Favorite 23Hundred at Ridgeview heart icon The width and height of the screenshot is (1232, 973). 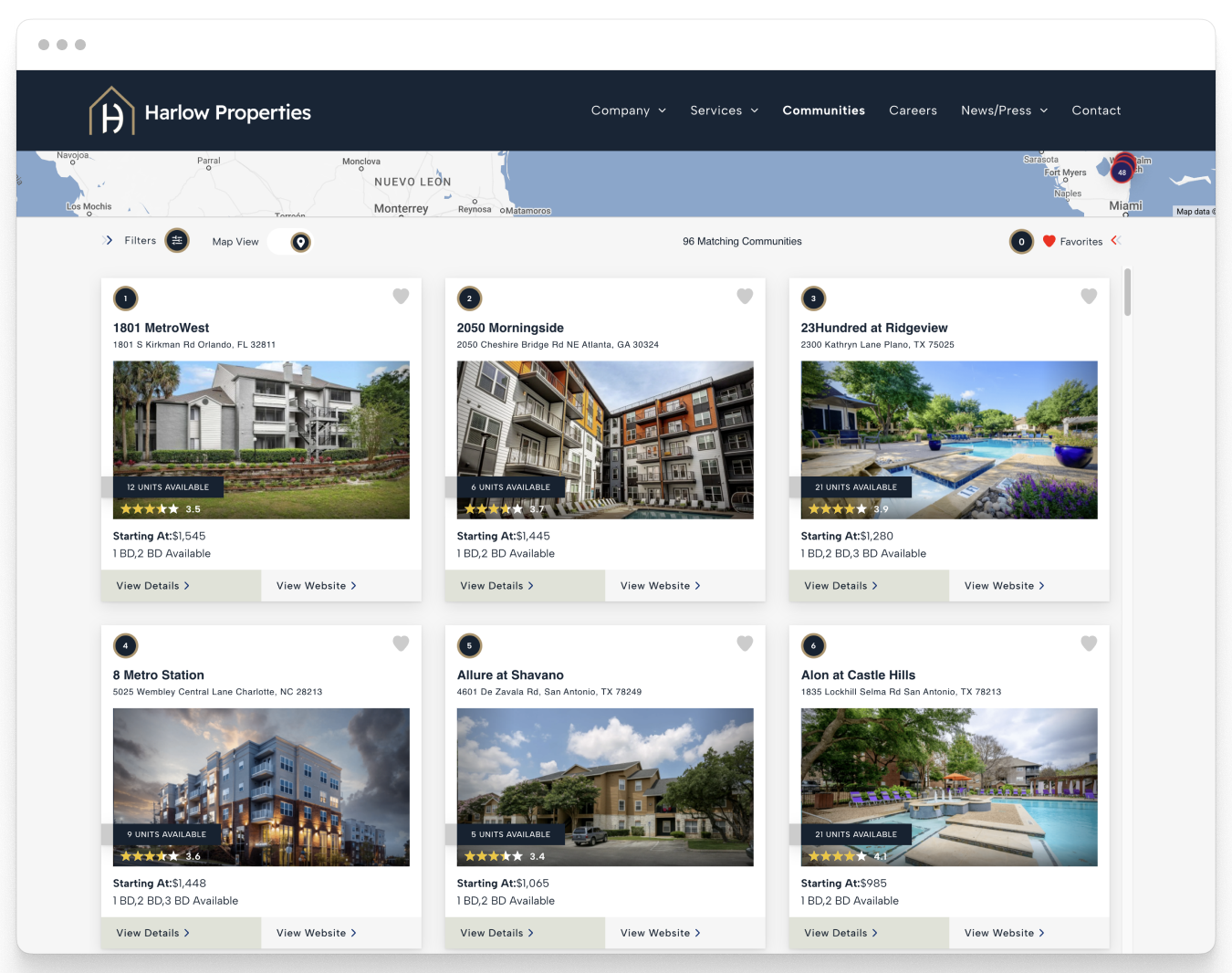click(1089, 296)
